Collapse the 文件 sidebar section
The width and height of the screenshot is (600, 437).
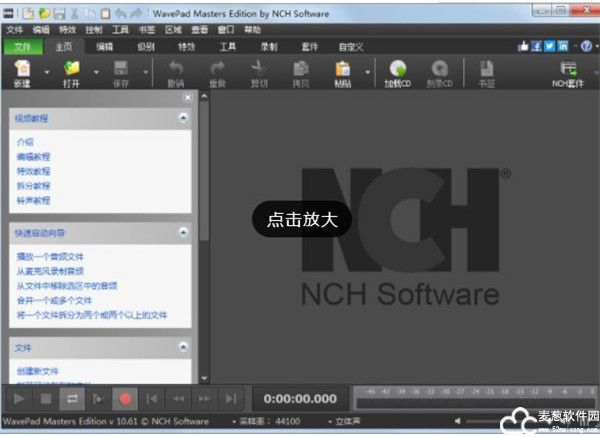[183, 346]
